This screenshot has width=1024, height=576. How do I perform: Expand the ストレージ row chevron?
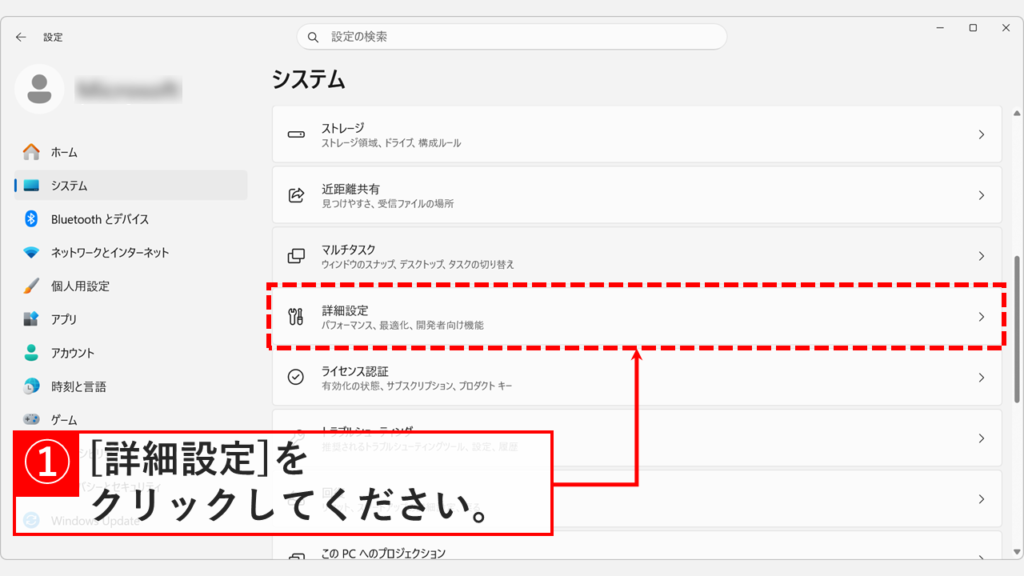[981, 135]
